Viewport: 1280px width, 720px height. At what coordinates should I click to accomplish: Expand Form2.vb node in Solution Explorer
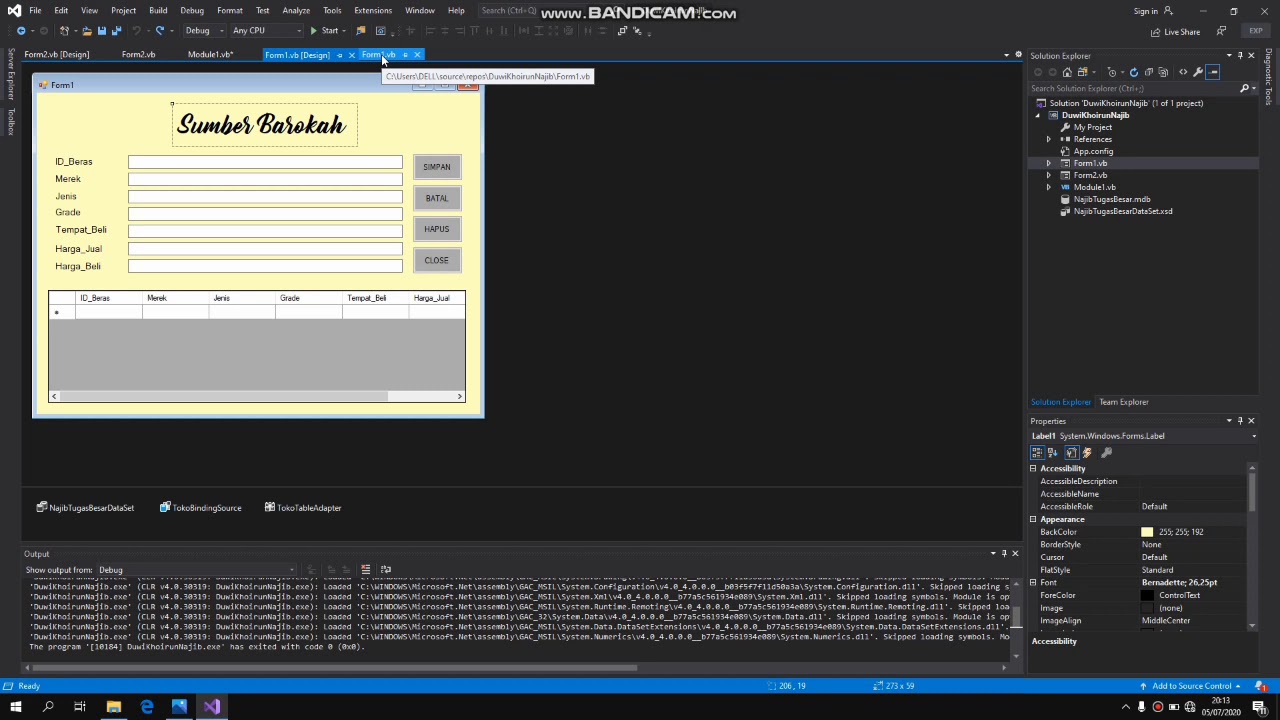click(x=1048, y=175)
